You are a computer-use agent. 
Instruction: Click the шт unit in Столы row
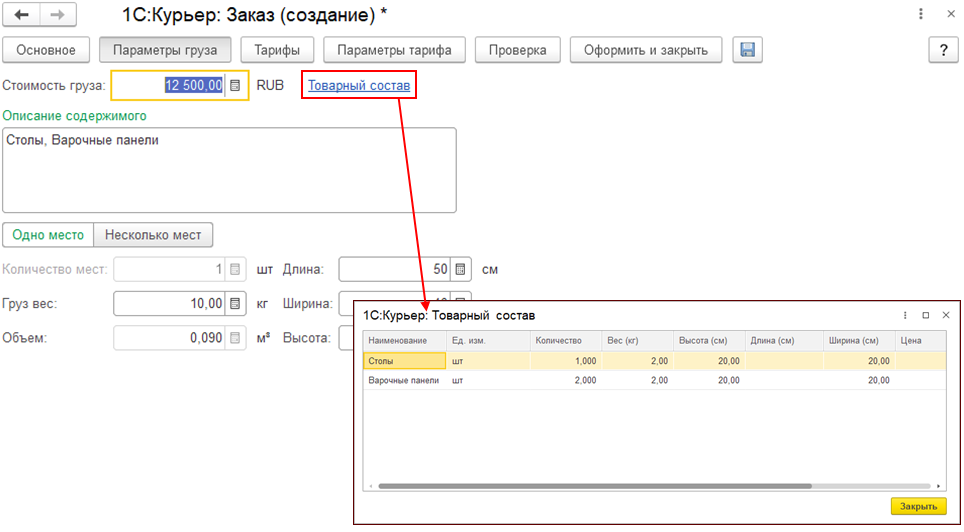click(488, 361)
